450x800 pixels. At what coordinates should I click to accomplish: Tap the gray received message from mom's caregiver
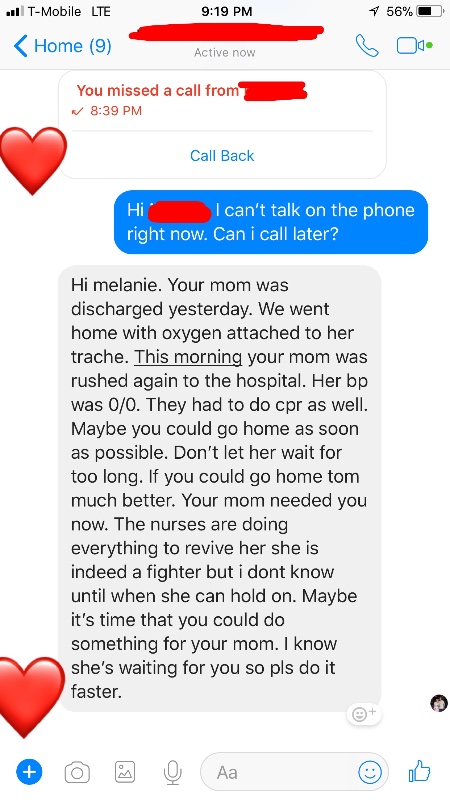220,488
